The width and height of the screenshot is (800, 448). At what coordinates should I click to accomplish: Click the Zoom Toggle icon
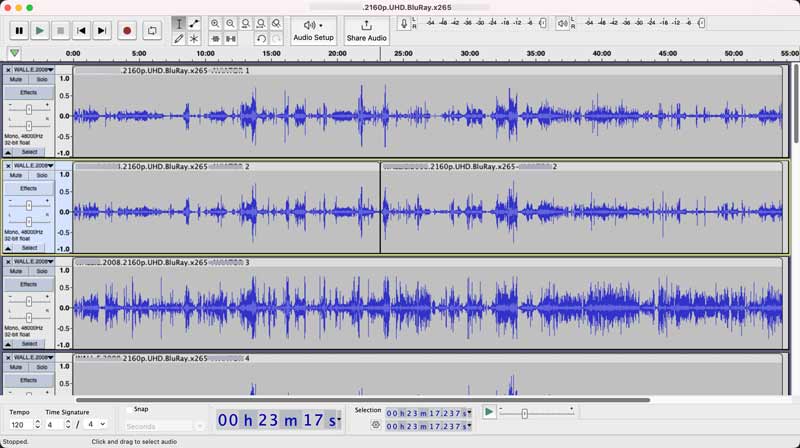[276, 23]
